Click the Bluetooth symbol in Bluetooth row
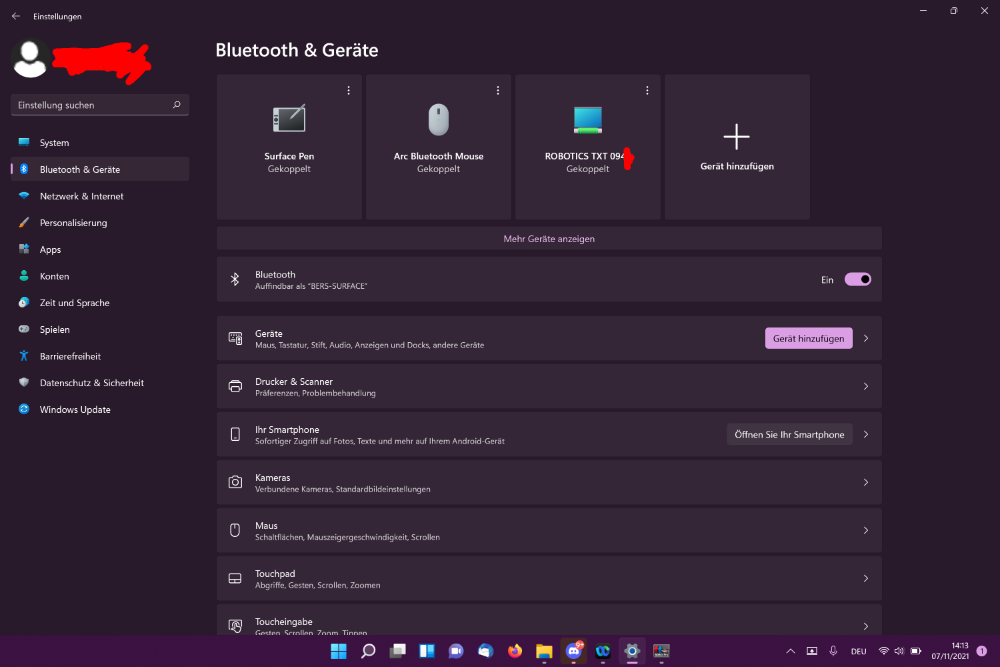 [x=235, y=279]
